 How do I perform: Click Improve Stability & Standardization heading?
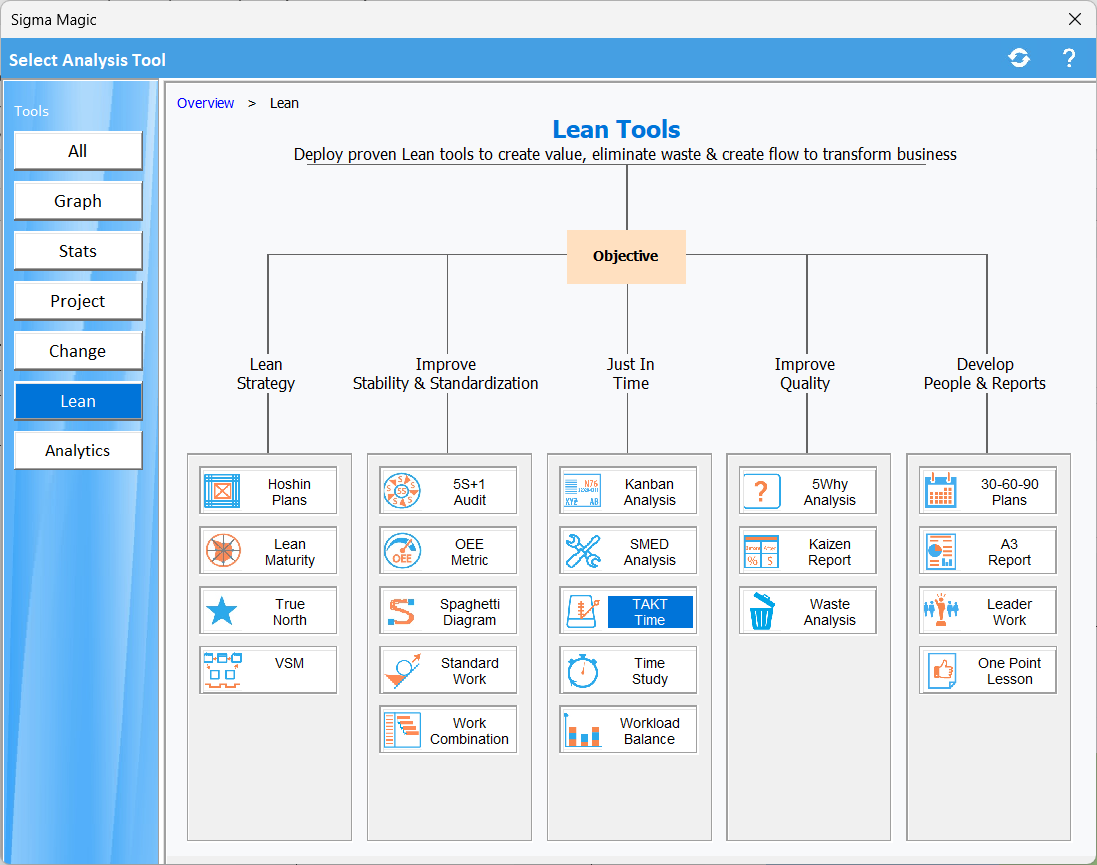point(446,374)
